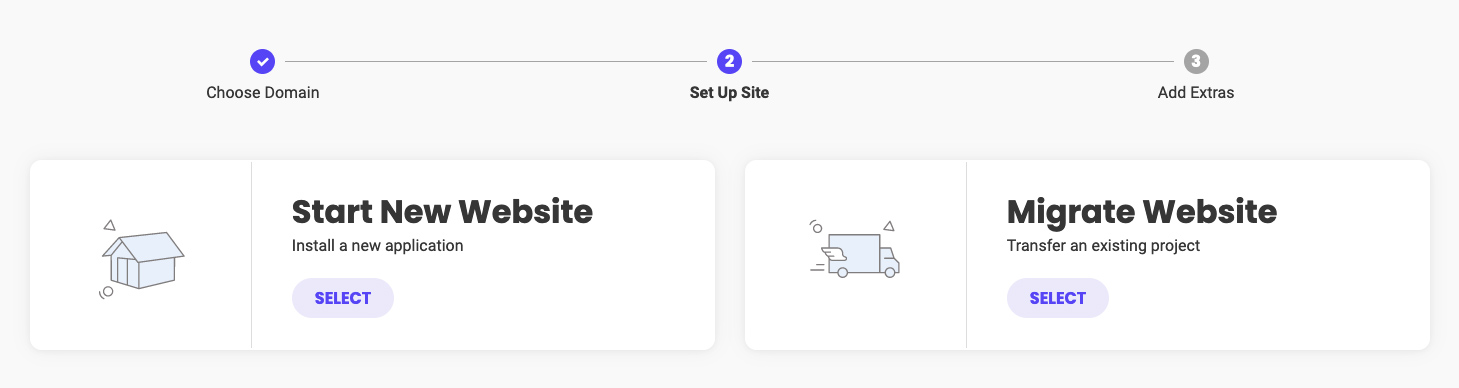Click the 'Transfer an existing project' text
The height and width of the screenshot is (388, 1459).
pos(1103,245)
